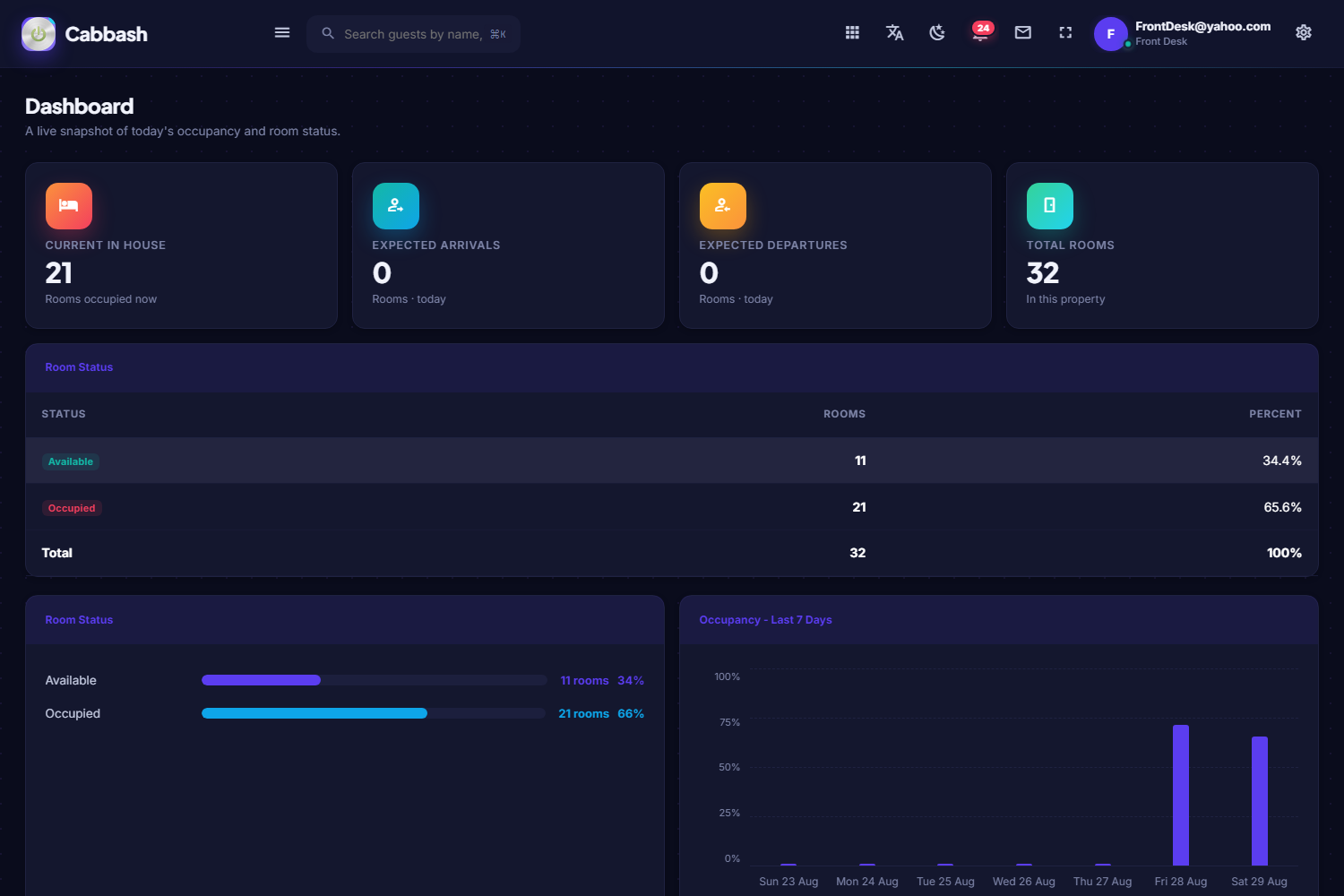Click the 34.4% percent cell

point(1282,461)
